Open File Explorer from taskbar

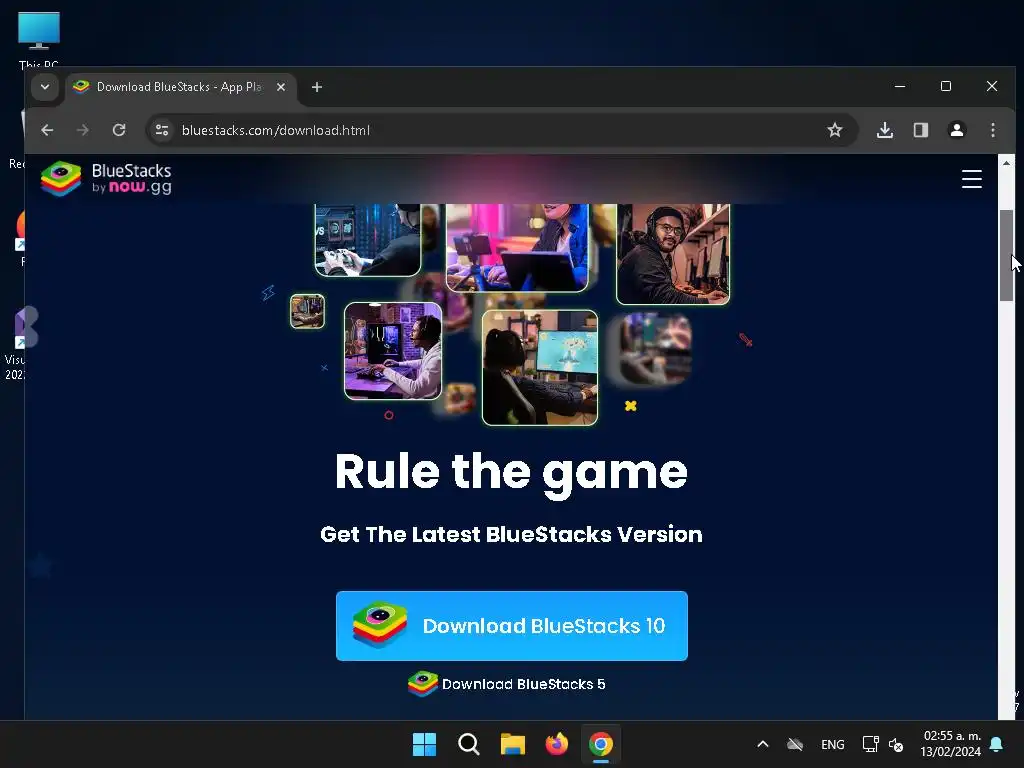point(513,744)
